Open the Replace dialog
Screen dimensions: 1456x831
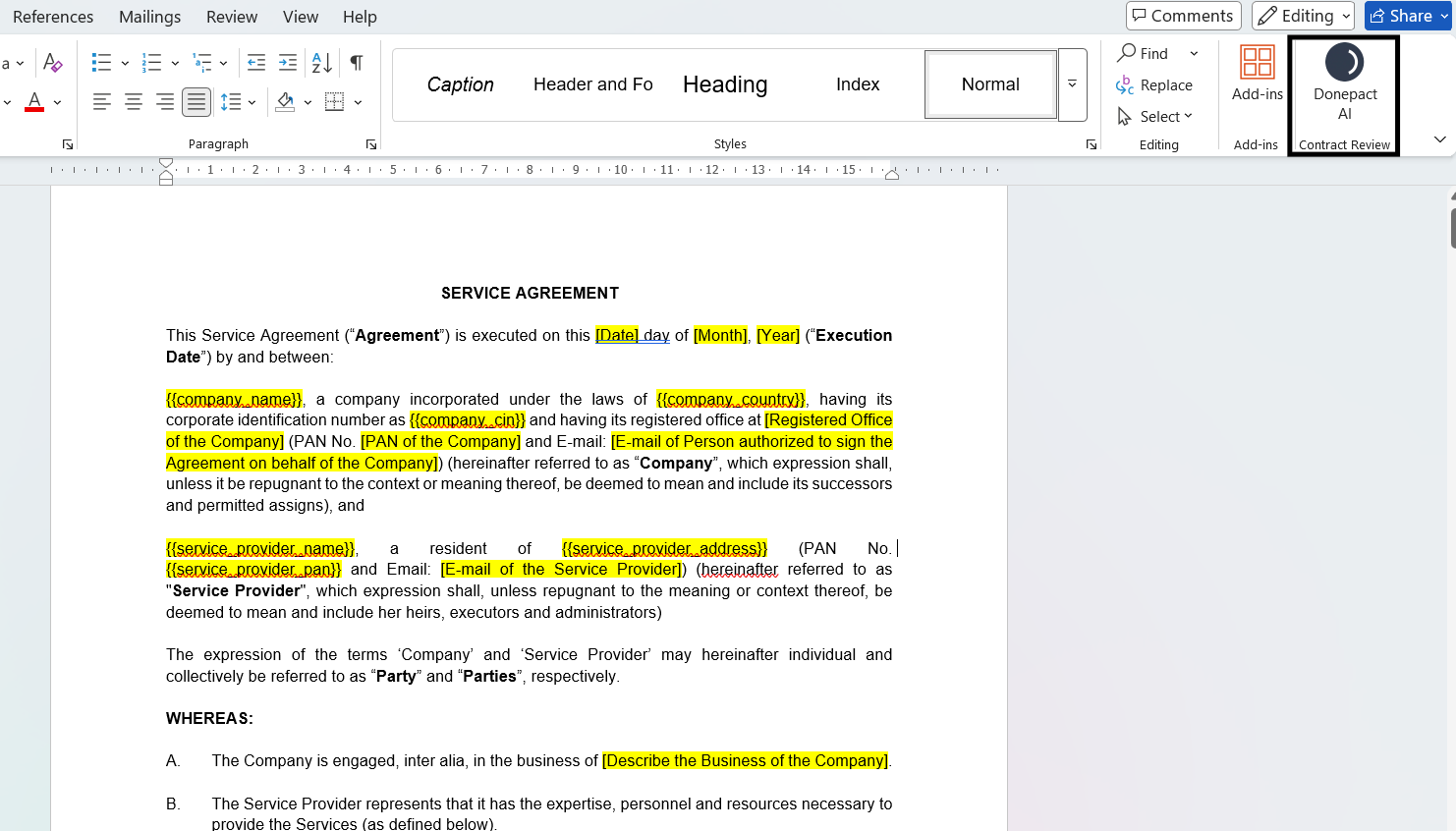[1154, 85]
